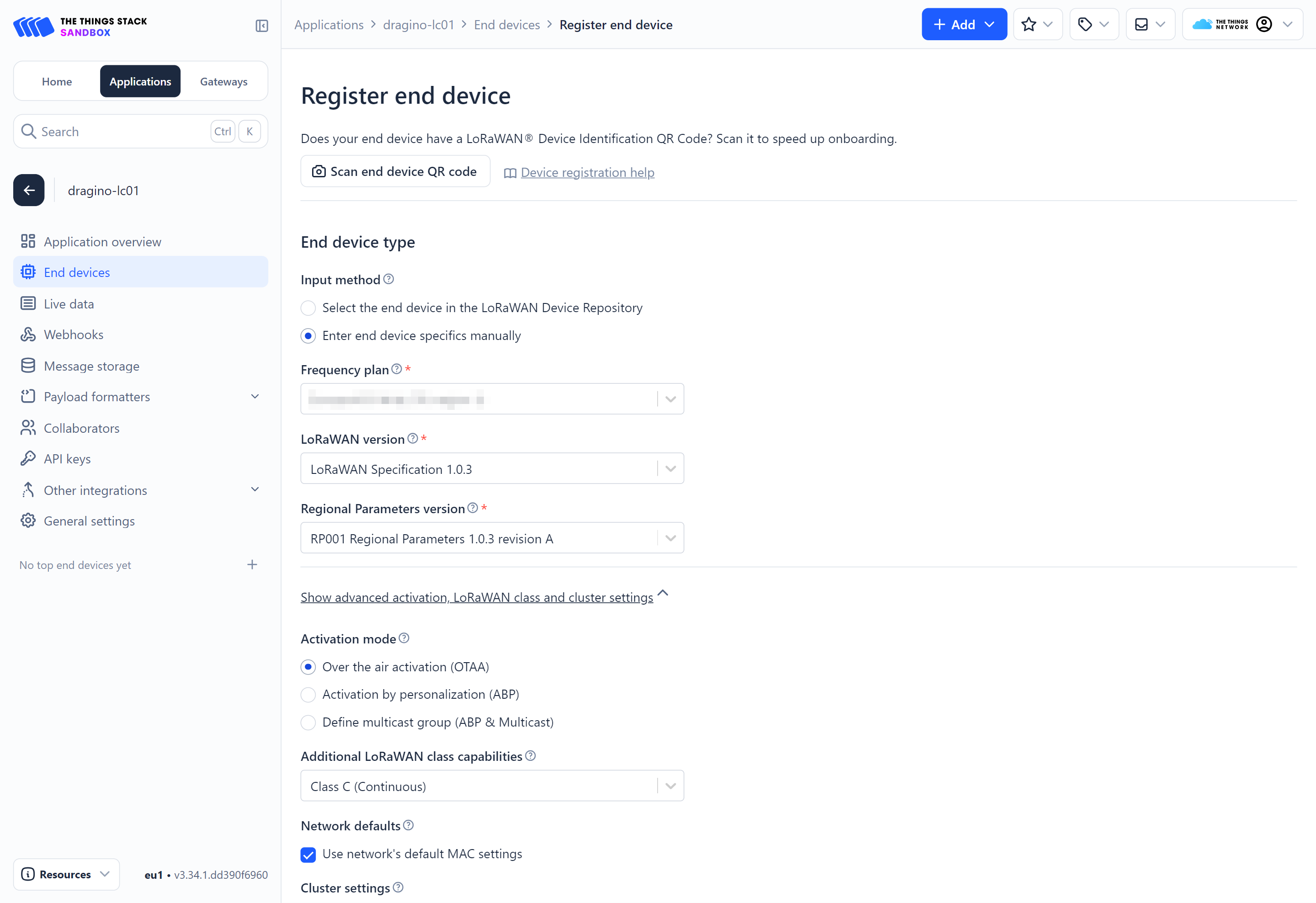This screenshot has width=1316, height=903.
Task: Choose Activation by personalization (ABP)
Action: pos(308,695)
